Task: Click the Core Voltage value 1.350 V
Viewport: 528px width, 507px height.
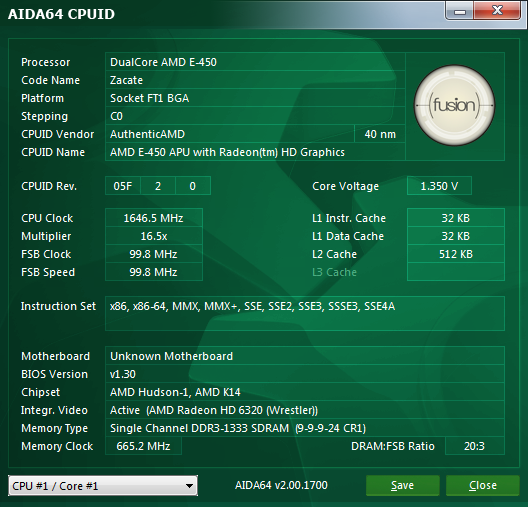Action: (439, 186)
